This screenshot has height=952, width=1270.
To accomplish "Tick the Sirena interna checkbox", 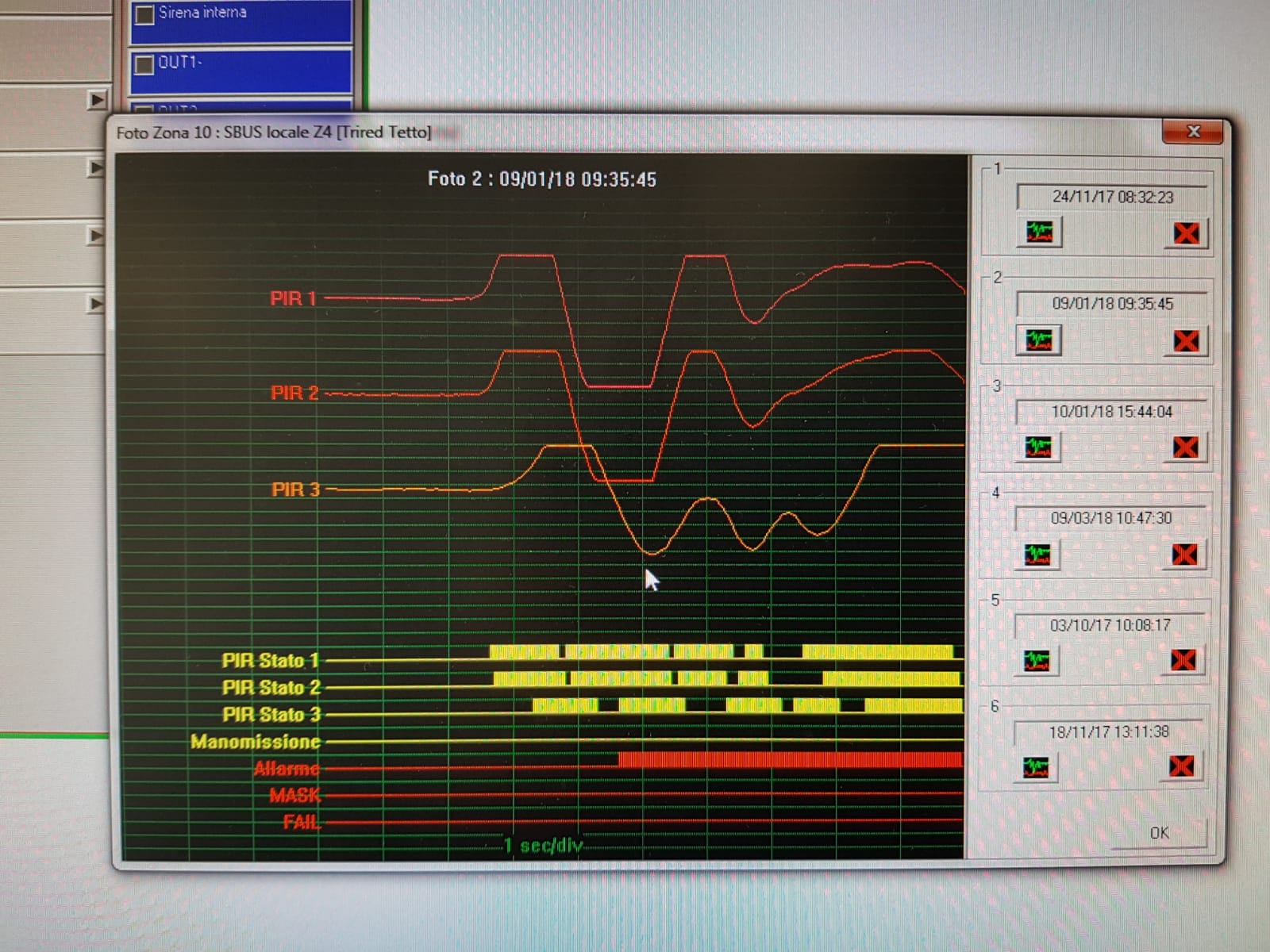I will 144,14.
